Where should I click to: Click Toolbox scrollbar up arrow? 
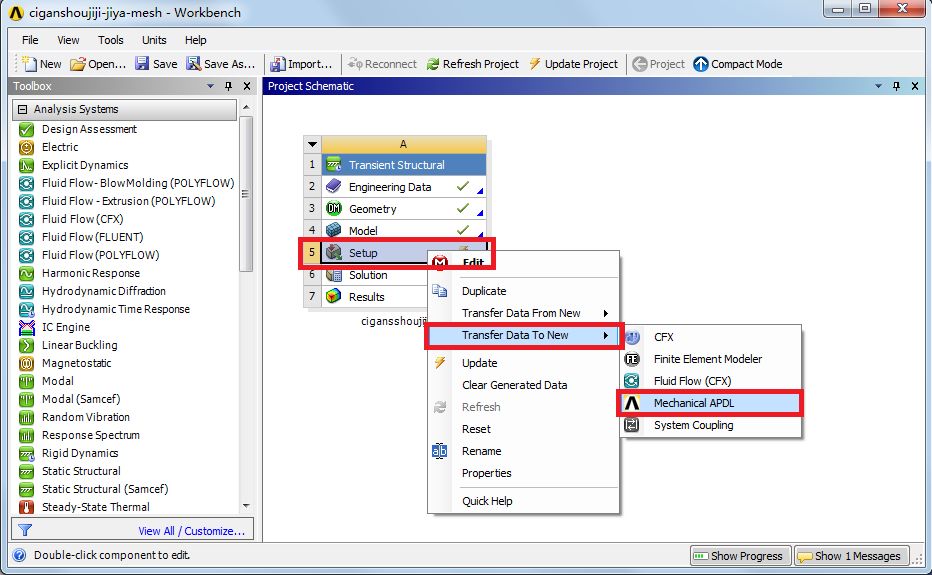point(246,107)
